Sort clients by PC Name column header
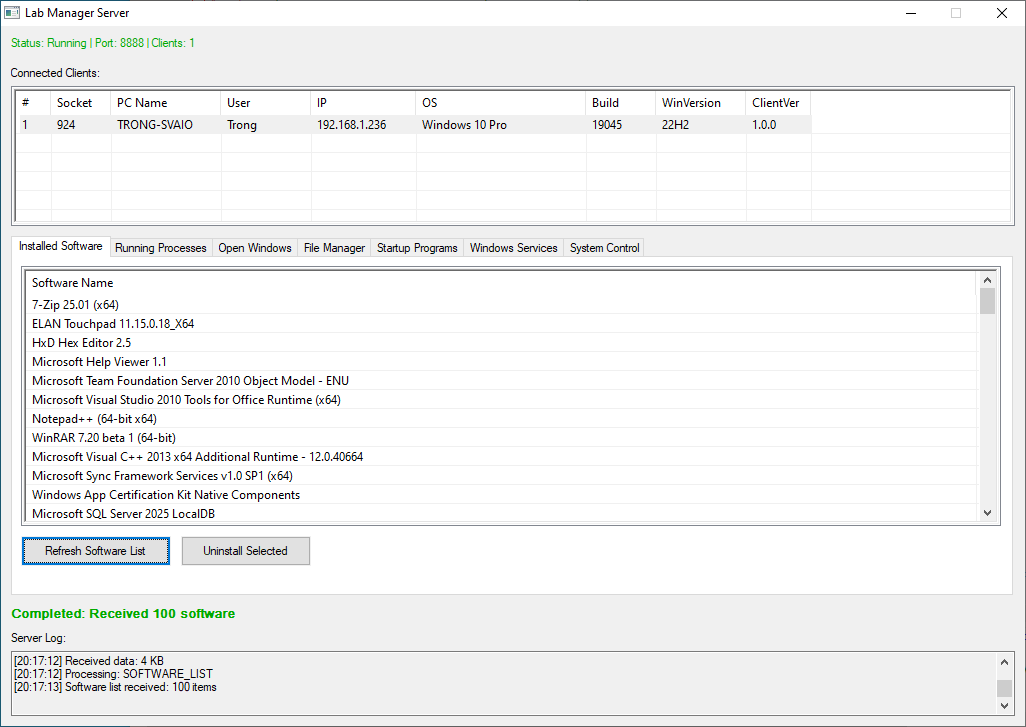Screen dimensions: 1026x727 coord(166,103)
